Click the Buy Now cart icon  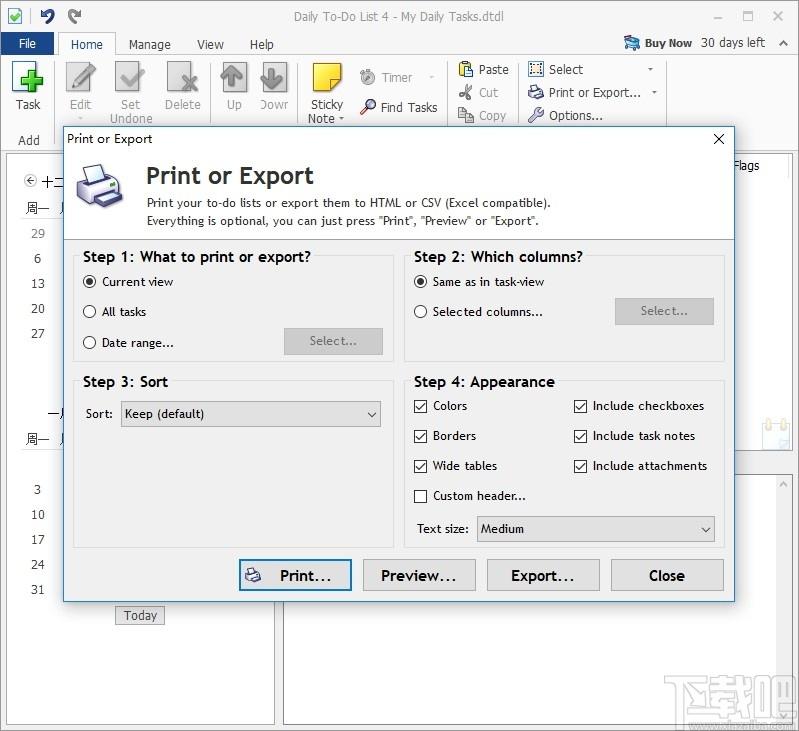pyautogui.click(x=632, y=43)
